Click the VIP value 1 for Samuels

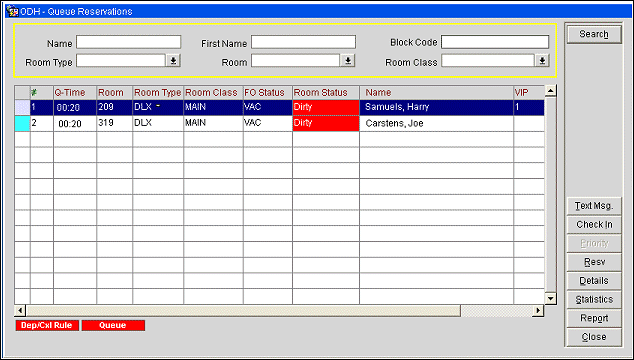(529, 108)
